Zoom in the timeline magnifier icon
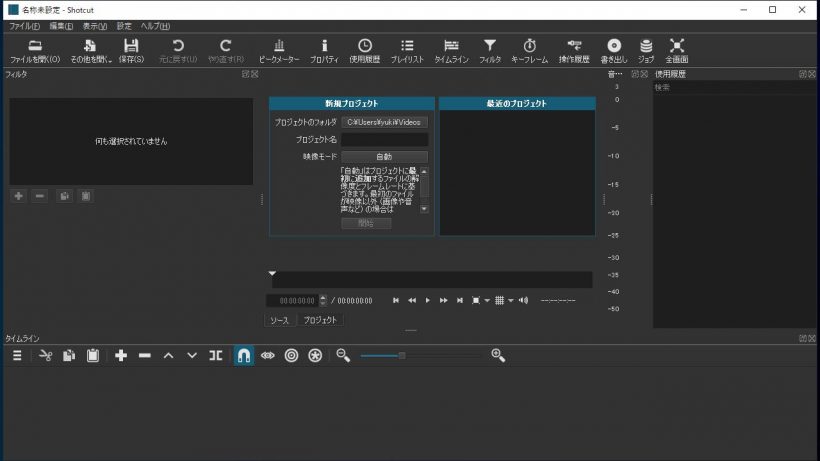The image size is (820, 461). coord(498,355)
